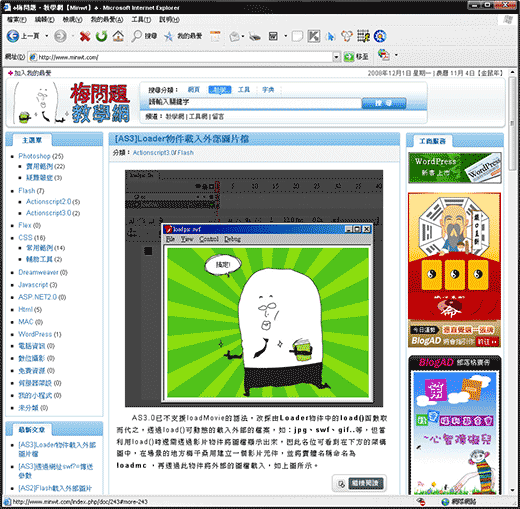Viewport: 520px width, 509px height.
Task: Click the Windows flag logo at the menu bar's right
Action: coord(507,20)
